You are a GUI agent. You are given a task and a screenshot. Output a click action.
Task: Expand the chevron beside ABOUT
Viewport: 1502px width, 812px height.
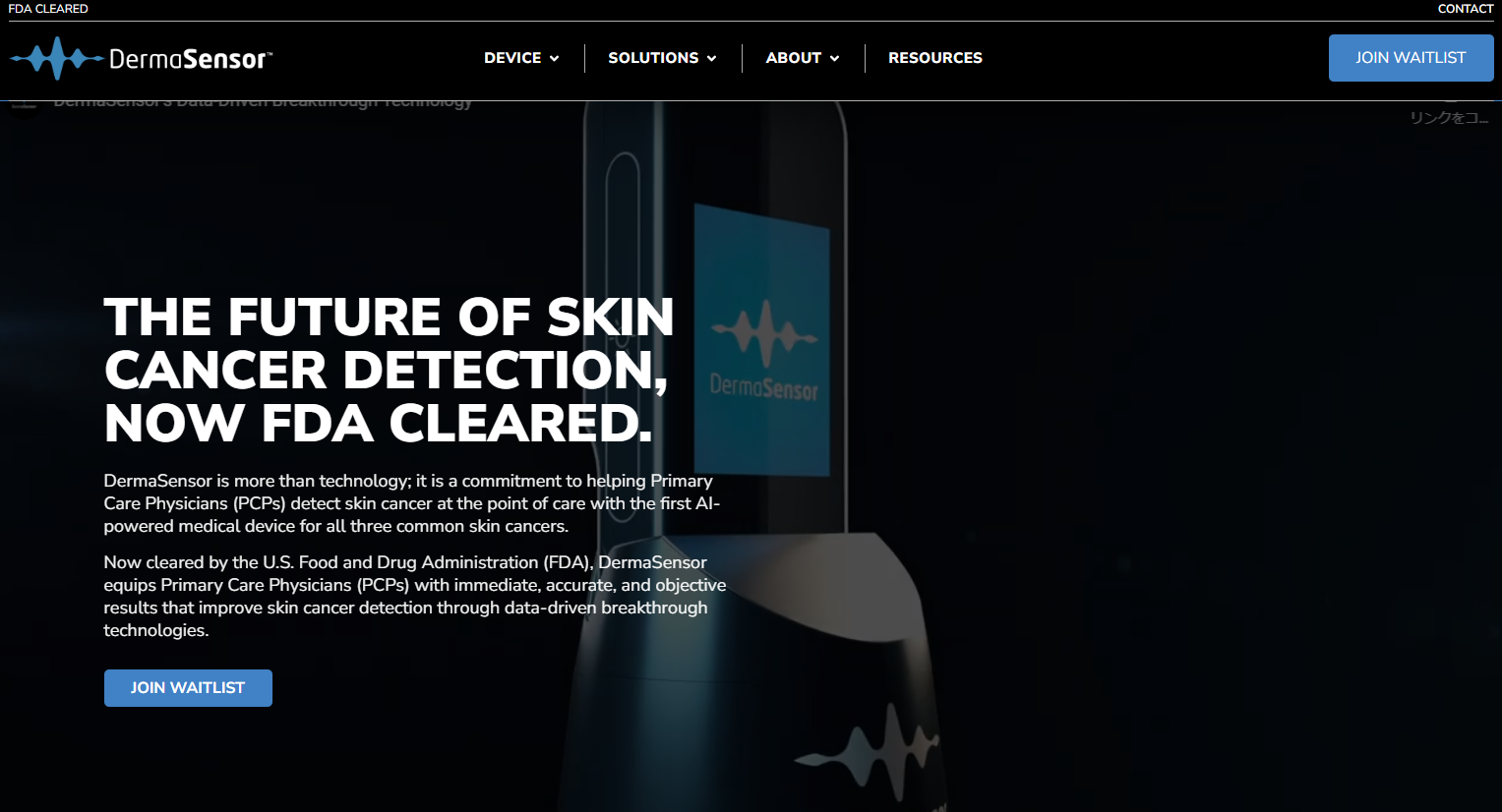(834, 58)
